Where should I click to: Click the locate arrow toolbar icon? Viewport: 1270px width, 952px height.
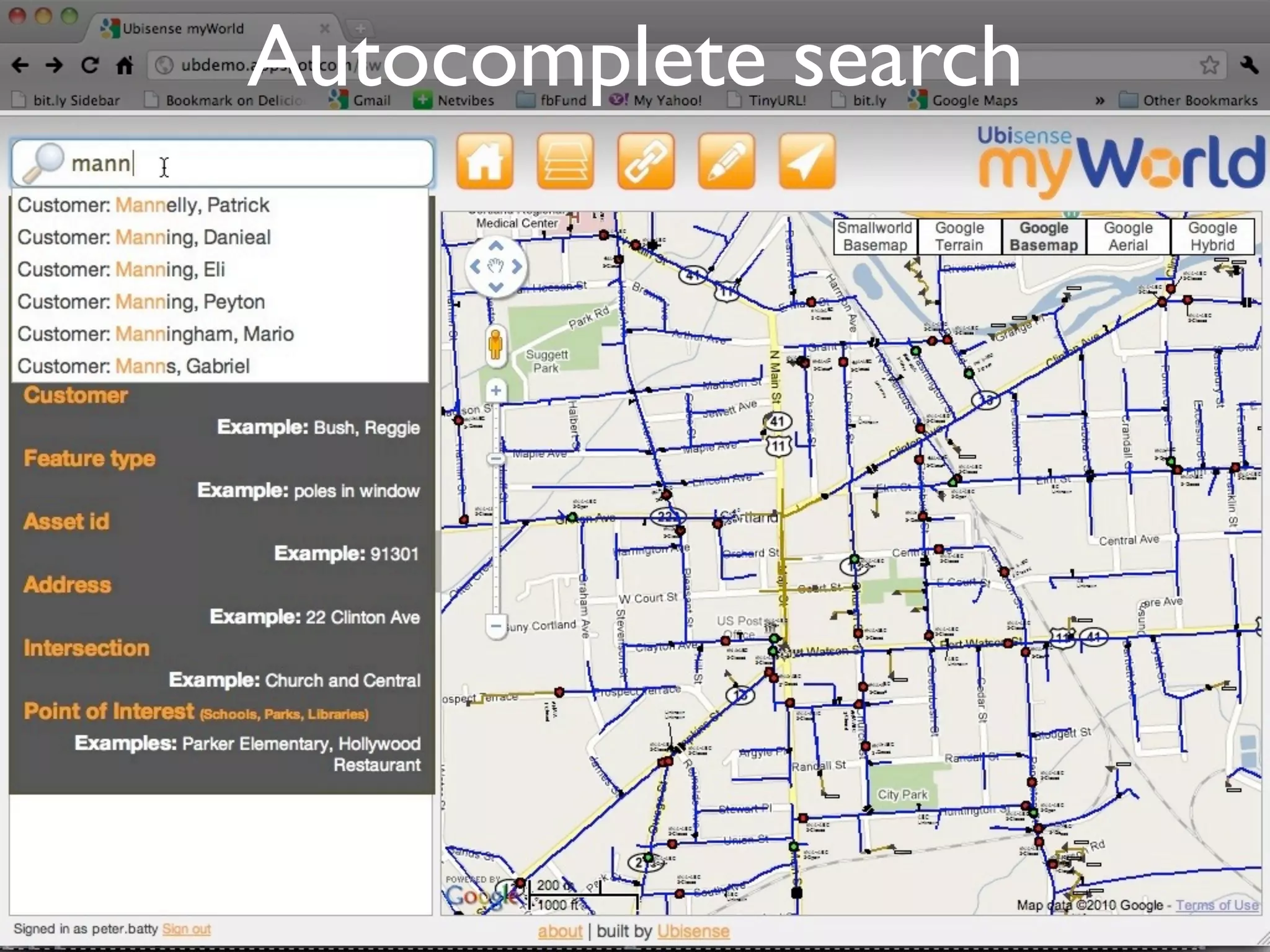(x=807, y=161)
